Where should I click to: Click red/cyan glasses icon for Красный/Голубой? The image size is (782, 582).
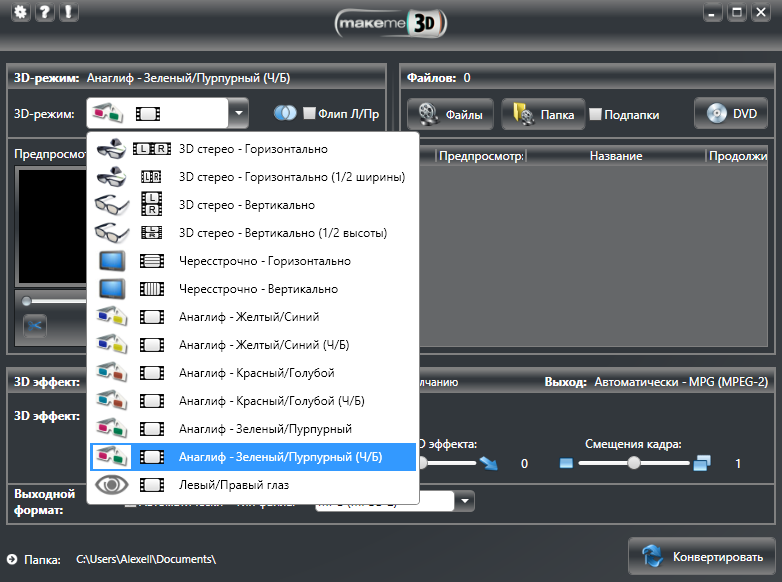[112, 373]
